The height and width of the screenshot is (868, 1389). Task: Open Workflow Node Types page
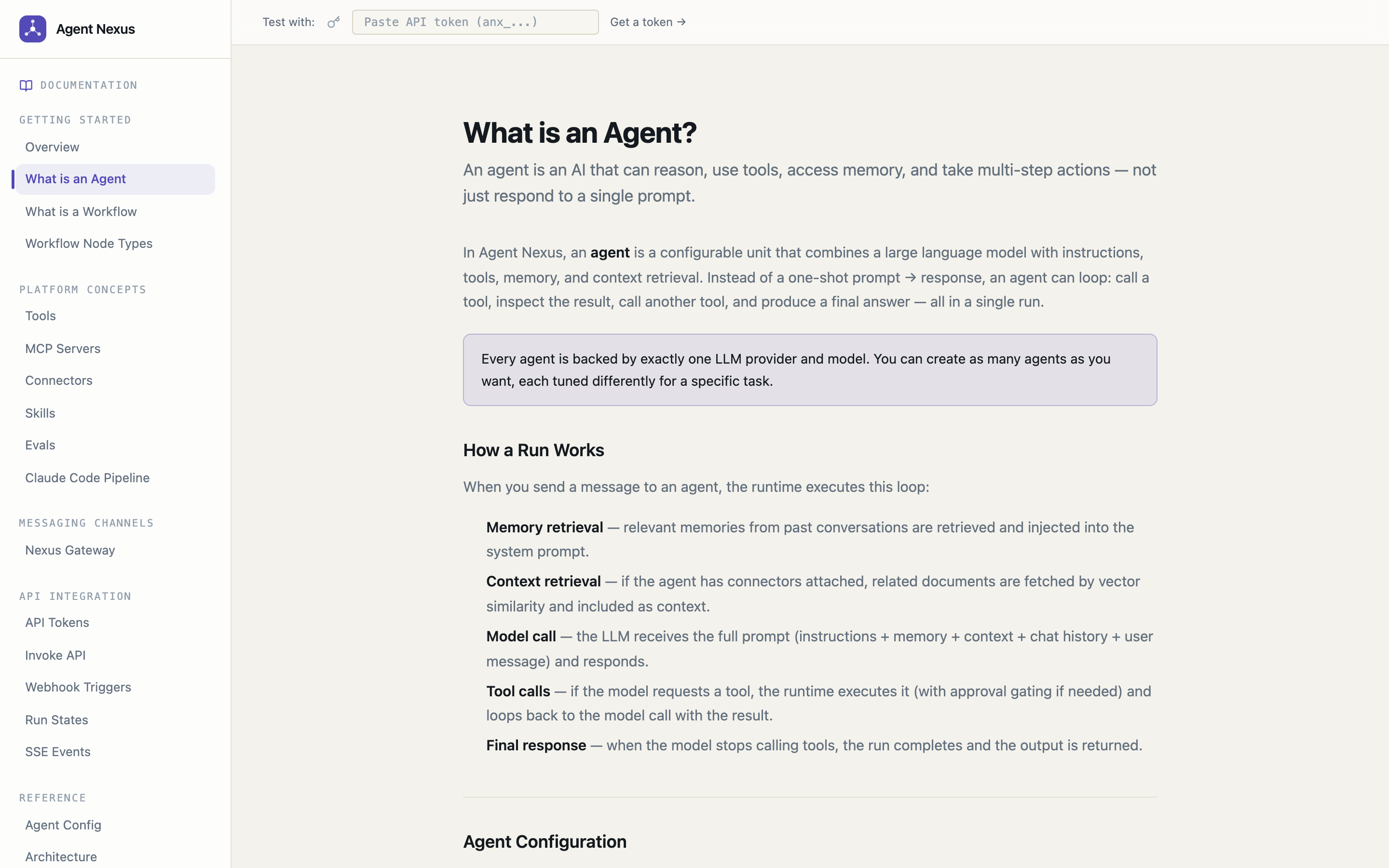coord(115,244)
